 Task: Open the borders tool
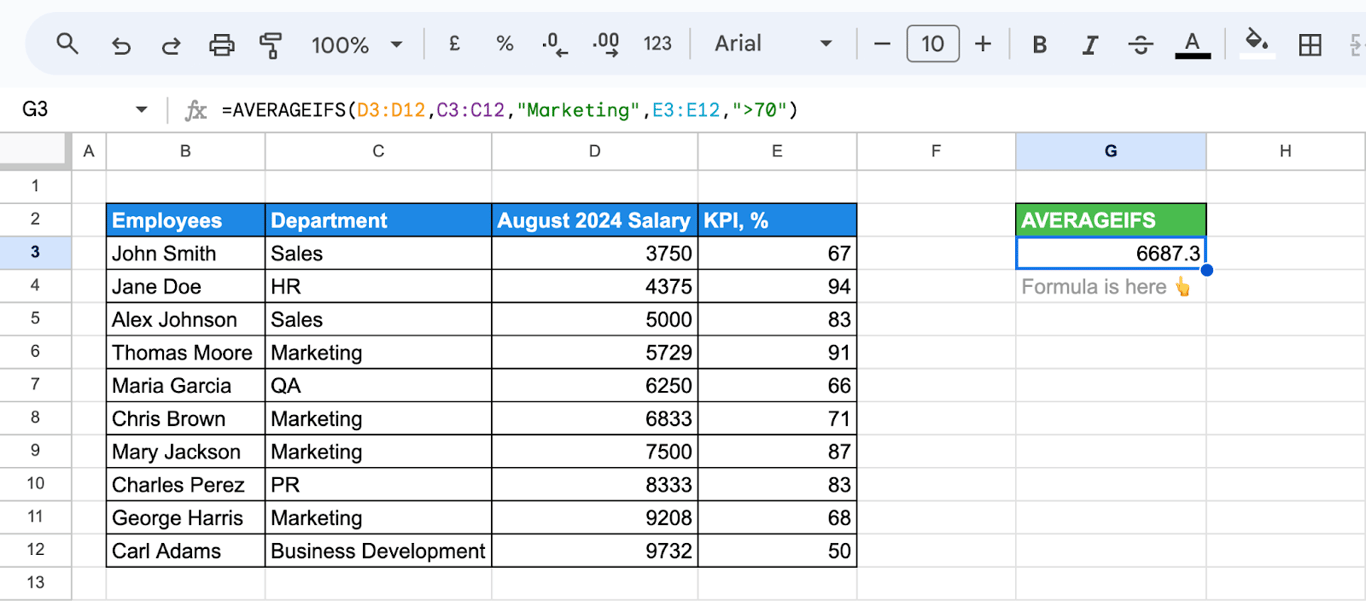tap(1310, 44)
